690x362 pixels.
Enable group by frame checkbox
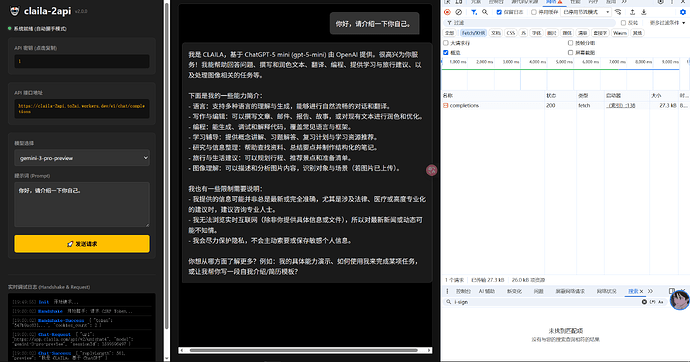[x=570, y=43]
